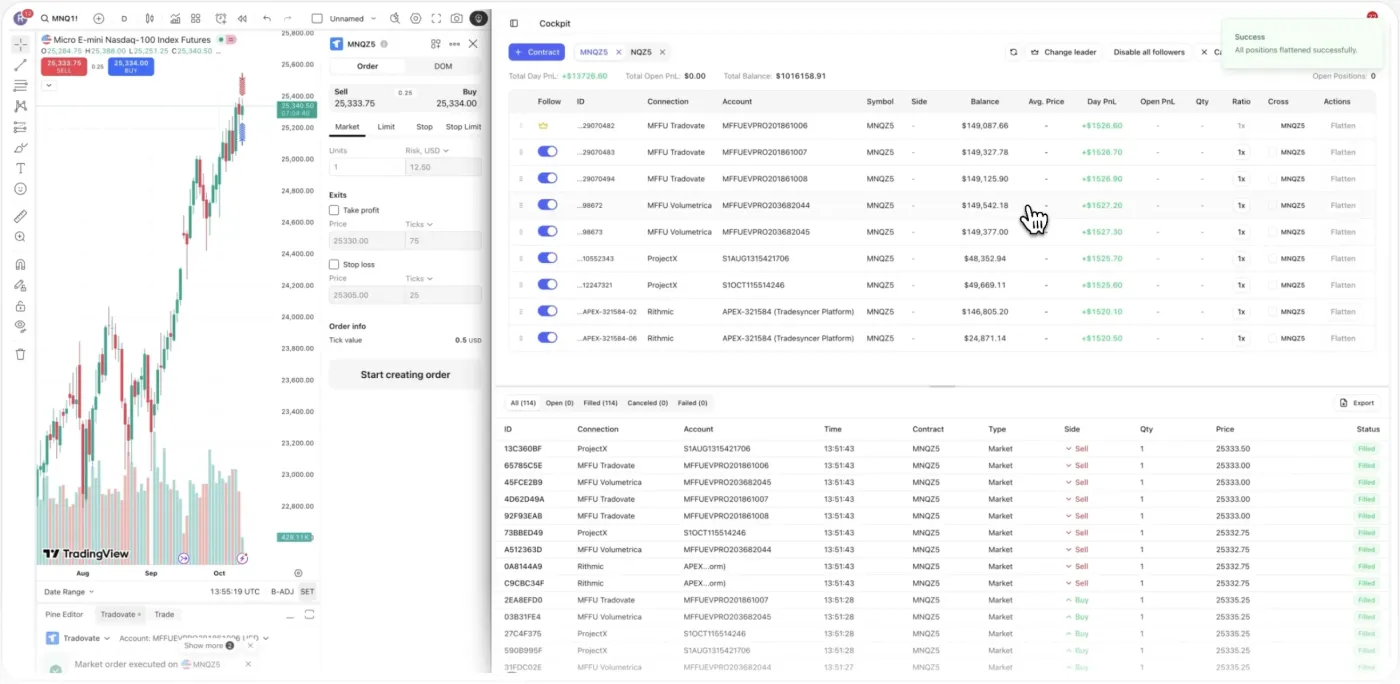Select the trend line drawing tool
Viewport: 1400px width, 684px height.
[20, 65]
